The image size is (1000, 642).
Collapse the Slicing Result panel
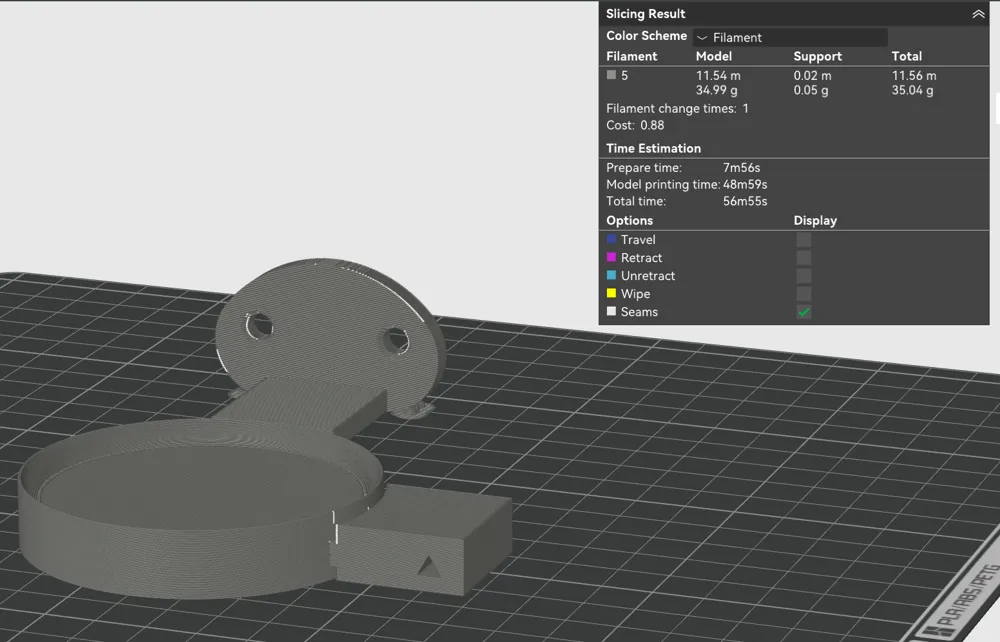point(978,14)
